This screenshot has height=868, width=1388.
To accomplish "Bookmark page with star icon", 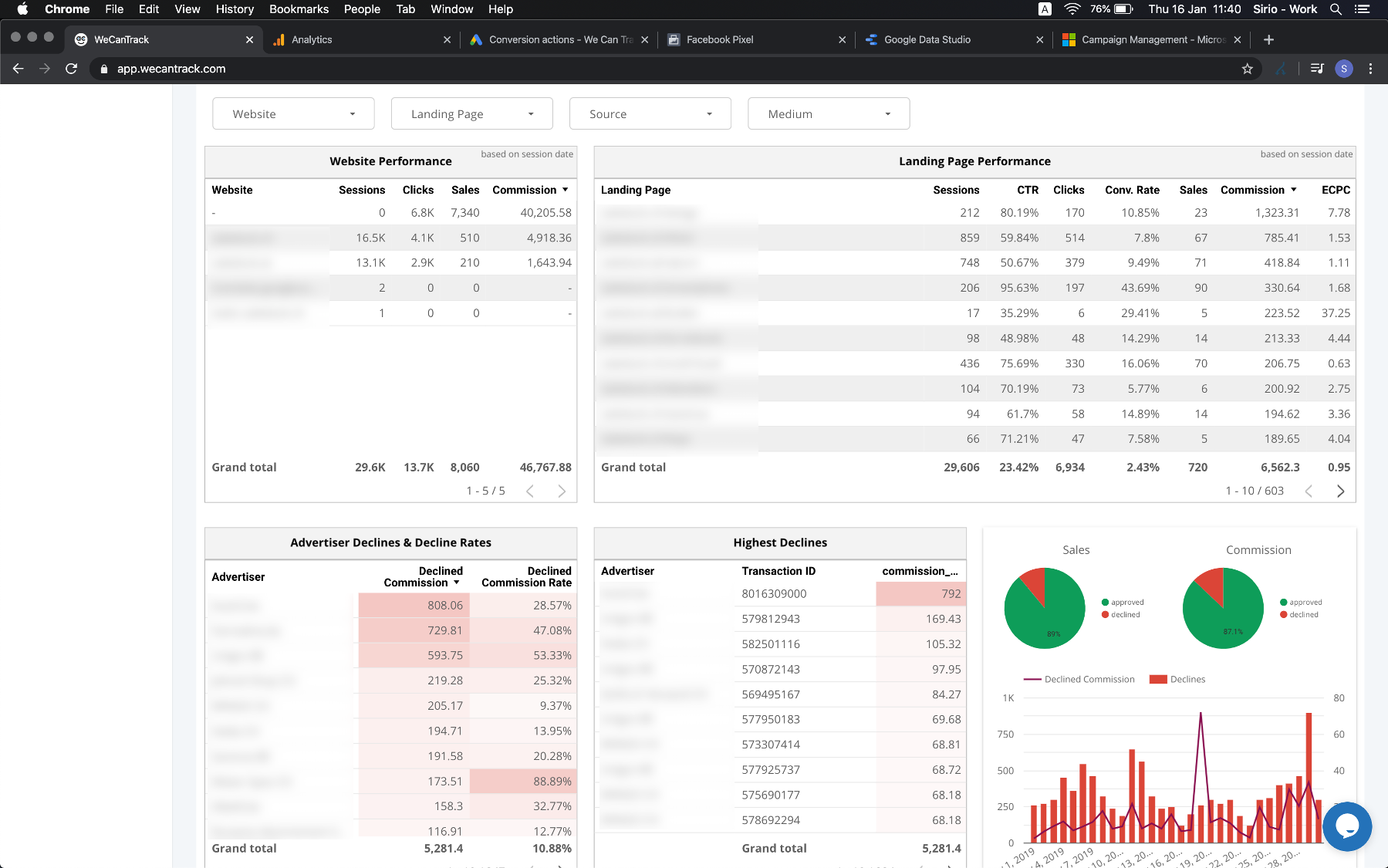I will [x=1247, y=69].
